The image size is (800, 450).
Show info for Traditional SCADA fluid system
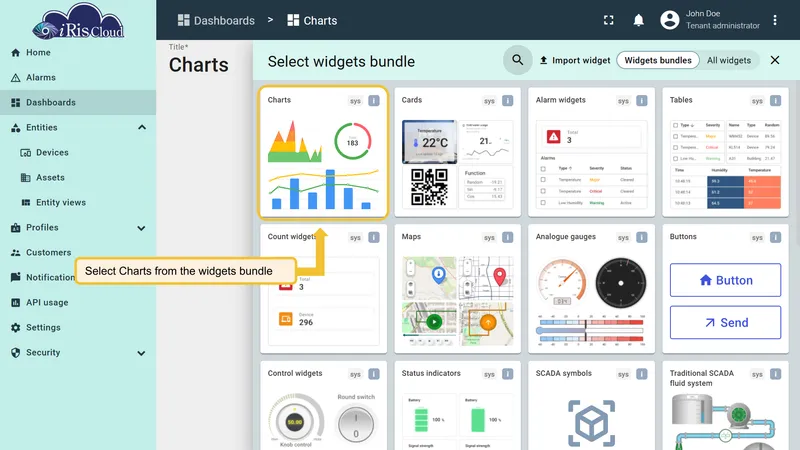click(x=775, y=374)
